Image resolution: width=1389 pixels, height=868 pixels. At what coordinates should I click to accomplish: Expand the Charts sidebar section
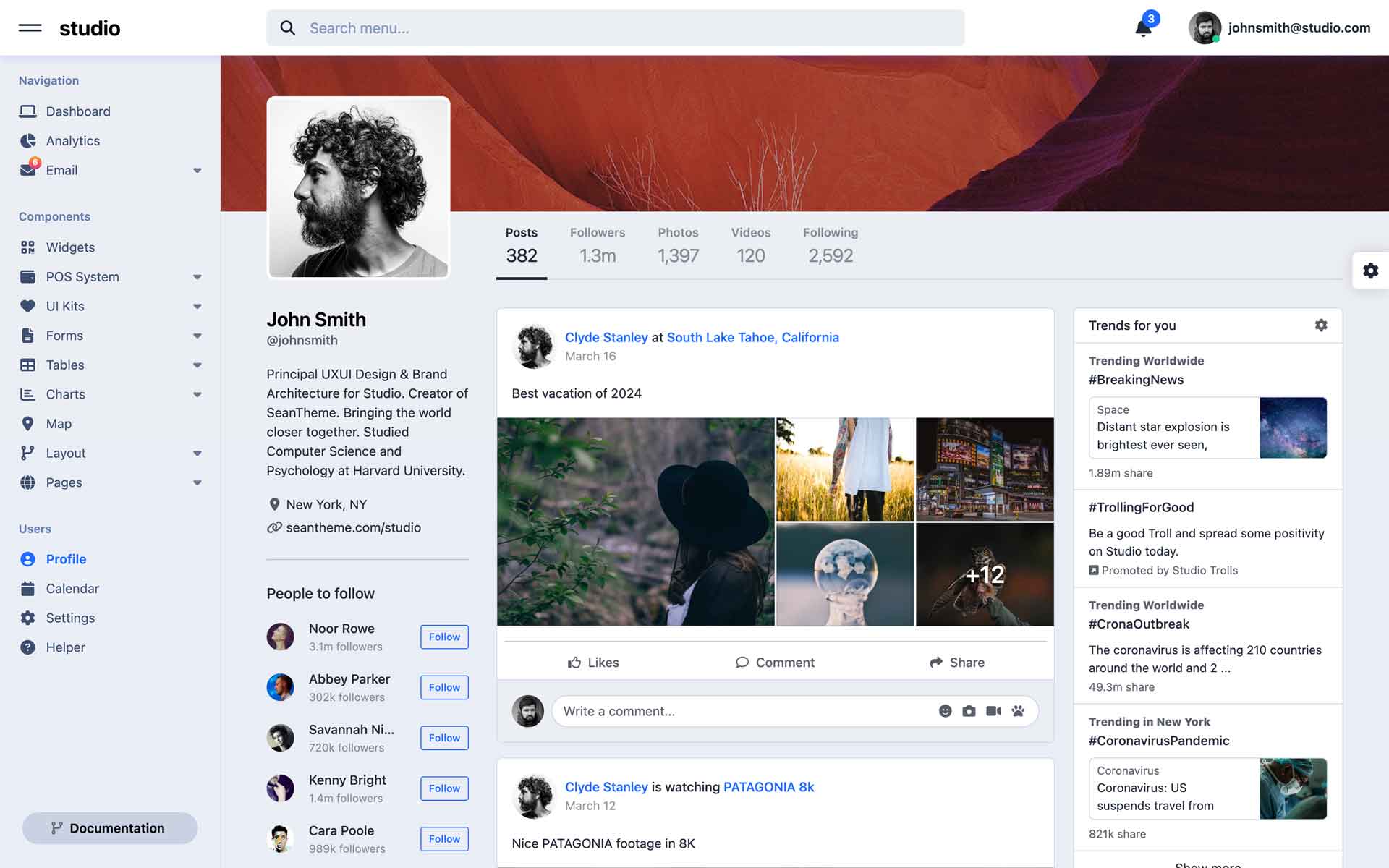point(197,394)
